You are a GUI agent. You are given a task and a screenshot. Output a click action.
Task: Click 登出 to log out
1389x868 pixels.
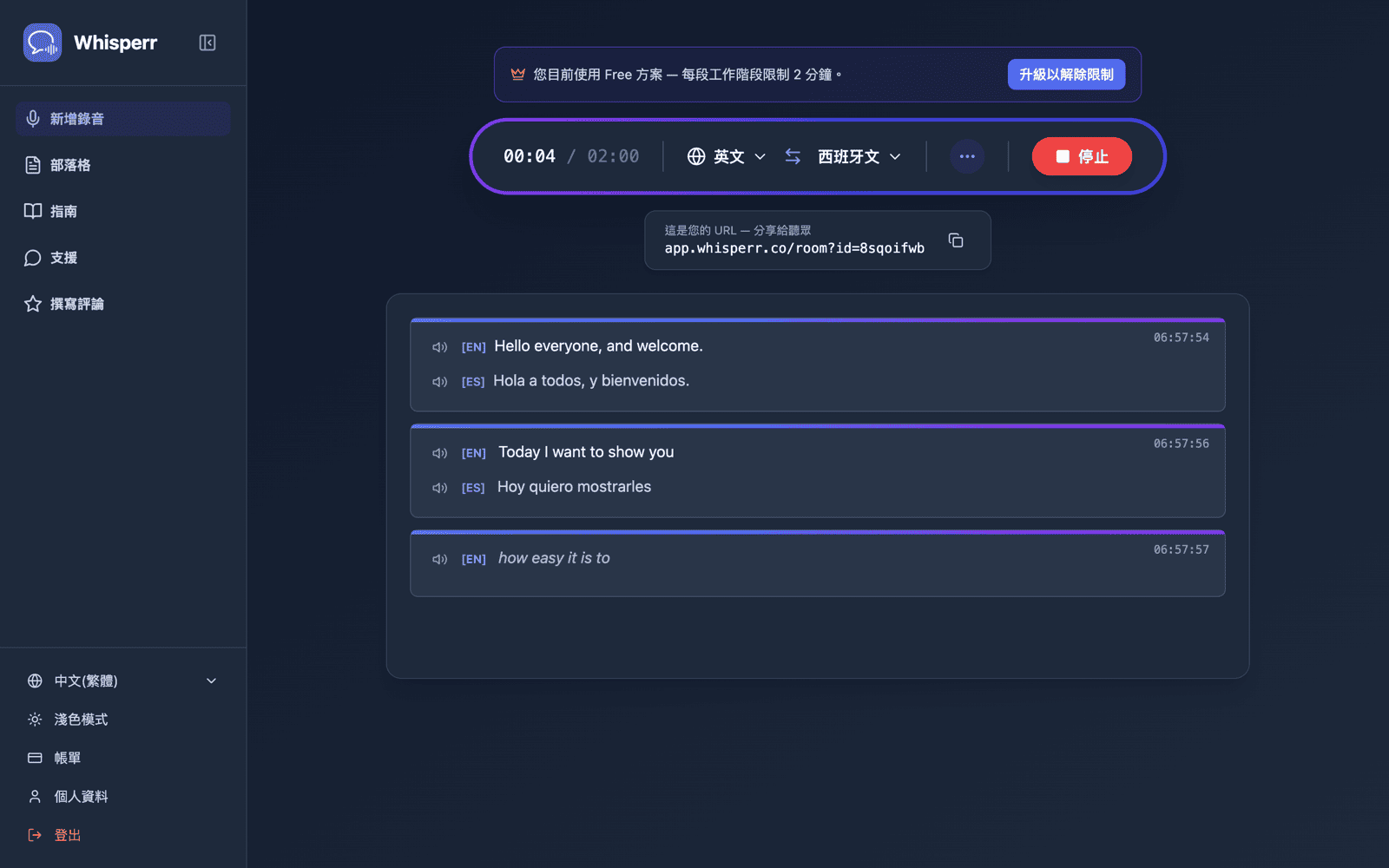(122, 835)
